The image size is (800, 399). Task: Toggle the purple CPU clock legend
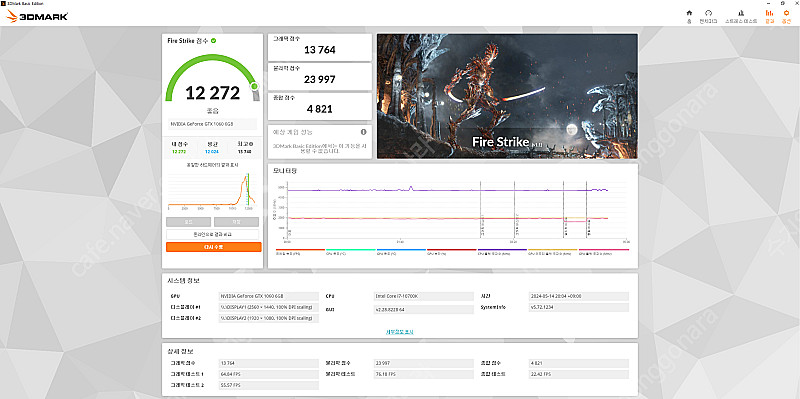502,252
